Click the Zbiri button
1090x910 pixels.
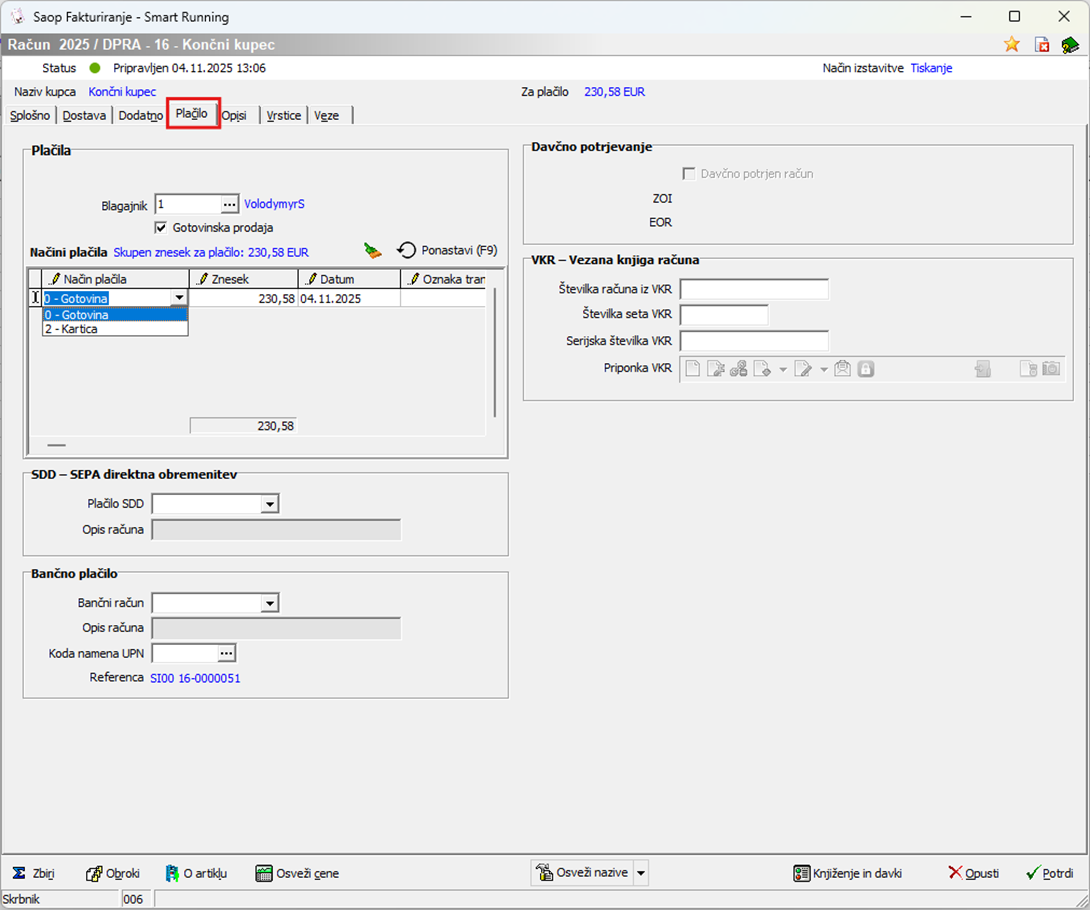33,873
